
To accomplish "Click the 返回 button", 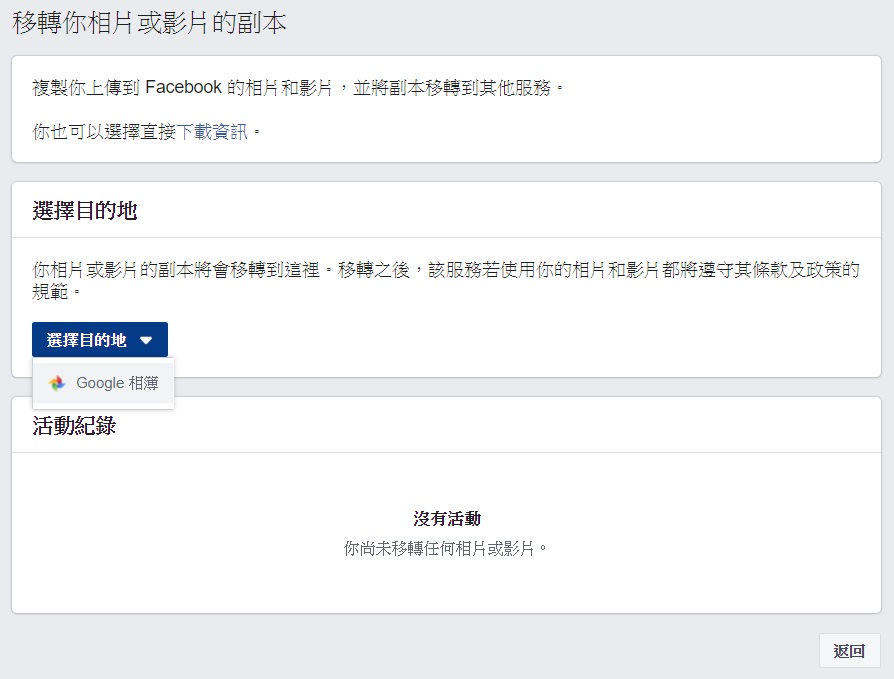I will 850,650.
